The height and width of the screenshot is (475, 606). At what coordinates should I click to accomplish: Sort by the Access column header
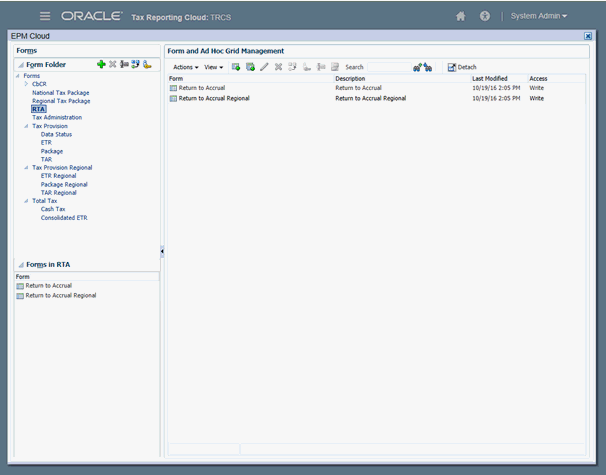556,78
